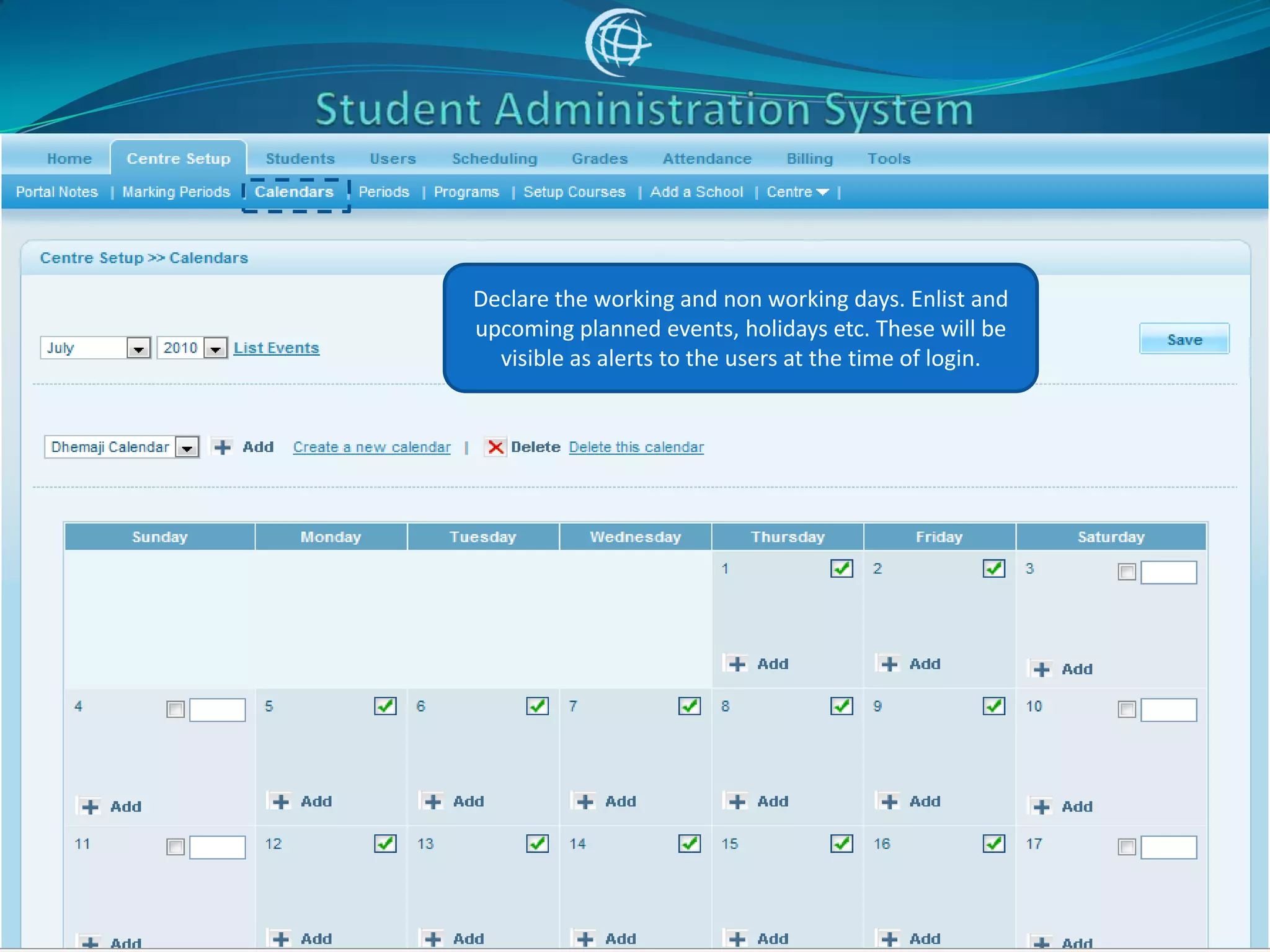This screenshot has height=952, width=1270.
Task: Click the red X Delete icon
Action: (495, 447)
